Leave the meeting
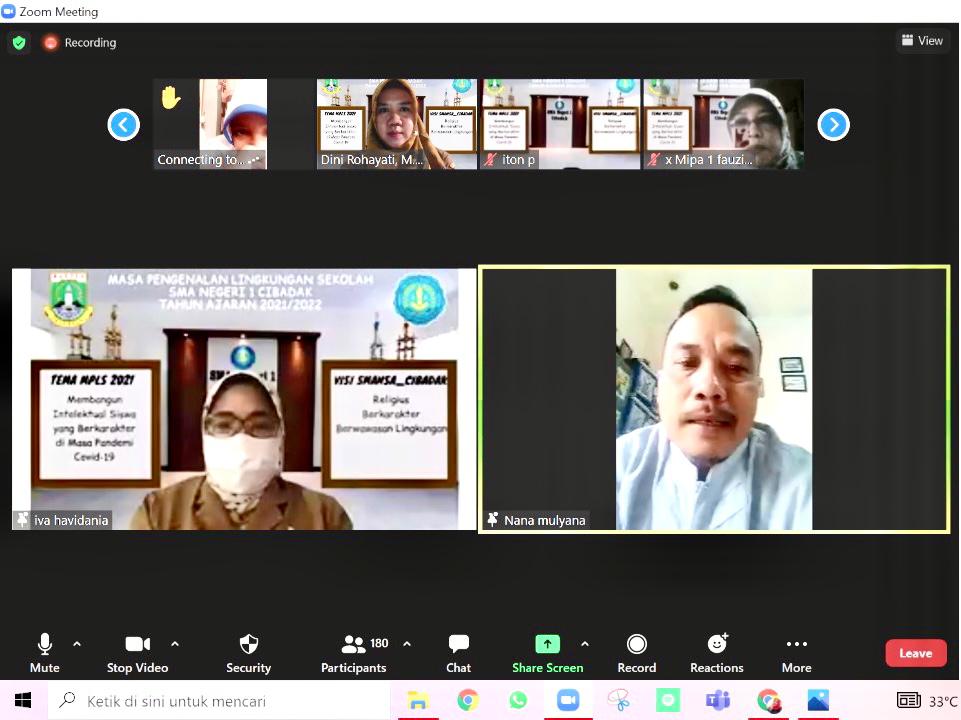The width and height of the screenshot is (961, 720). (x=915, y=653)
